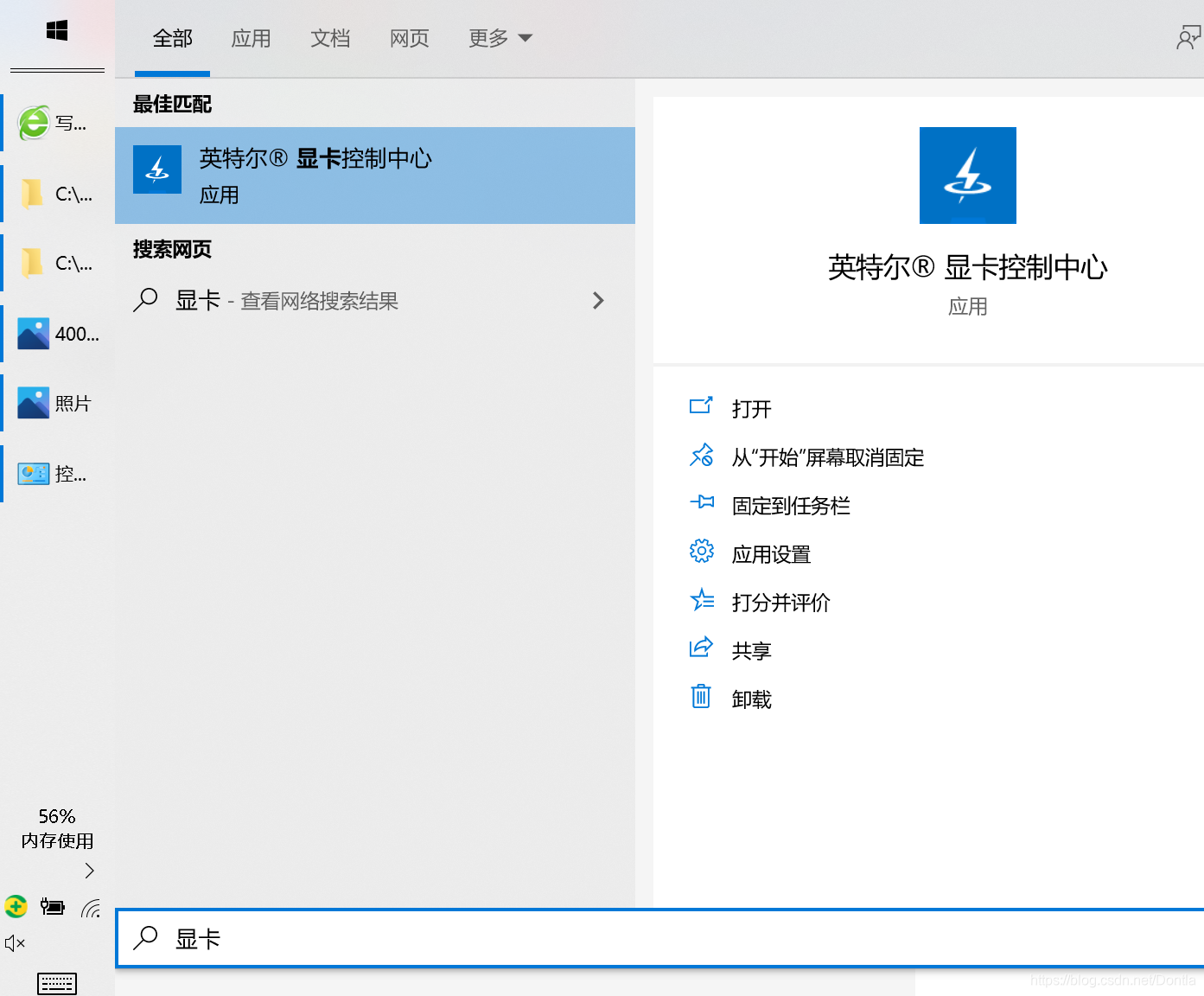The width and height of the screenshot is (1204, 996).
Task: Switch to the 网页 tab
Action: 410,38
